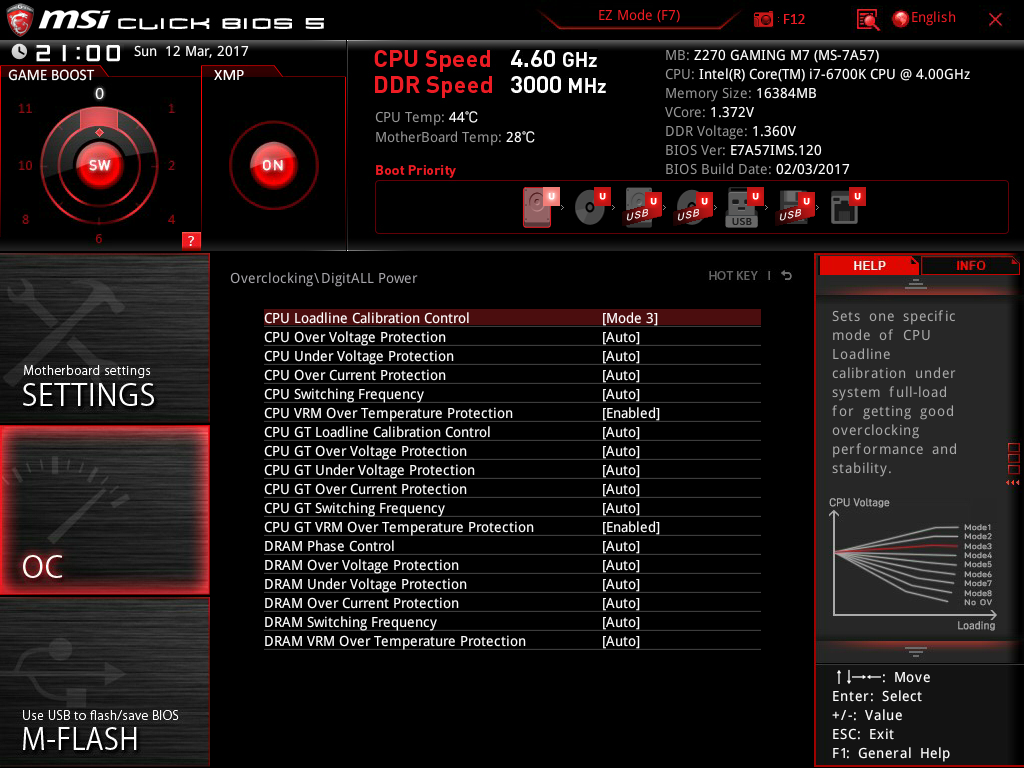
Task: Click the Boot Priority heading
Action: coord(415,170)
